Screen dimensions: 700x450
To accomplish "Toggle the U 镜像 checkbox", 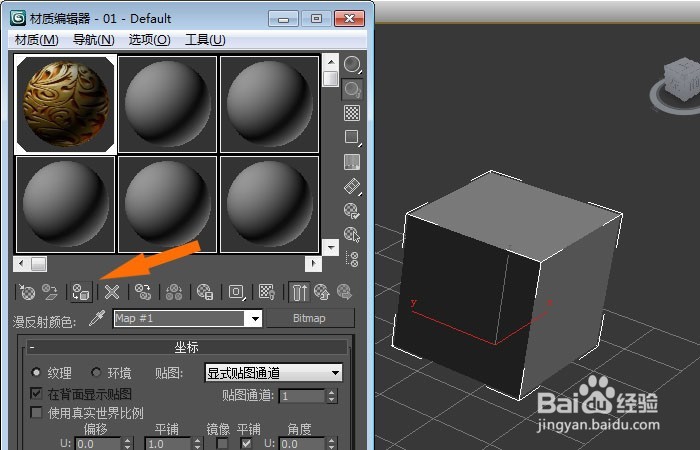I will [222, 443].
